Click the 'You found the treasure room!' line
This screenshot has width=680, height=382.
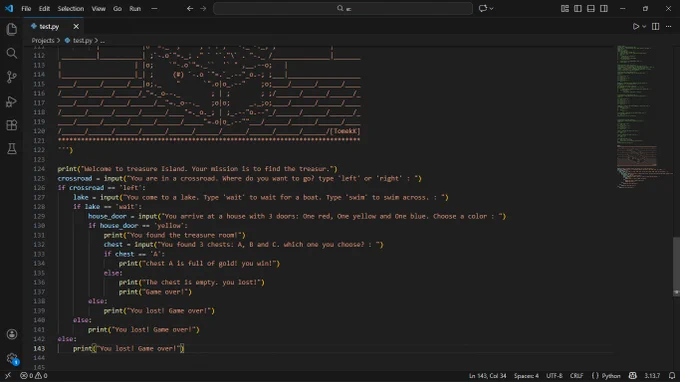174,235
